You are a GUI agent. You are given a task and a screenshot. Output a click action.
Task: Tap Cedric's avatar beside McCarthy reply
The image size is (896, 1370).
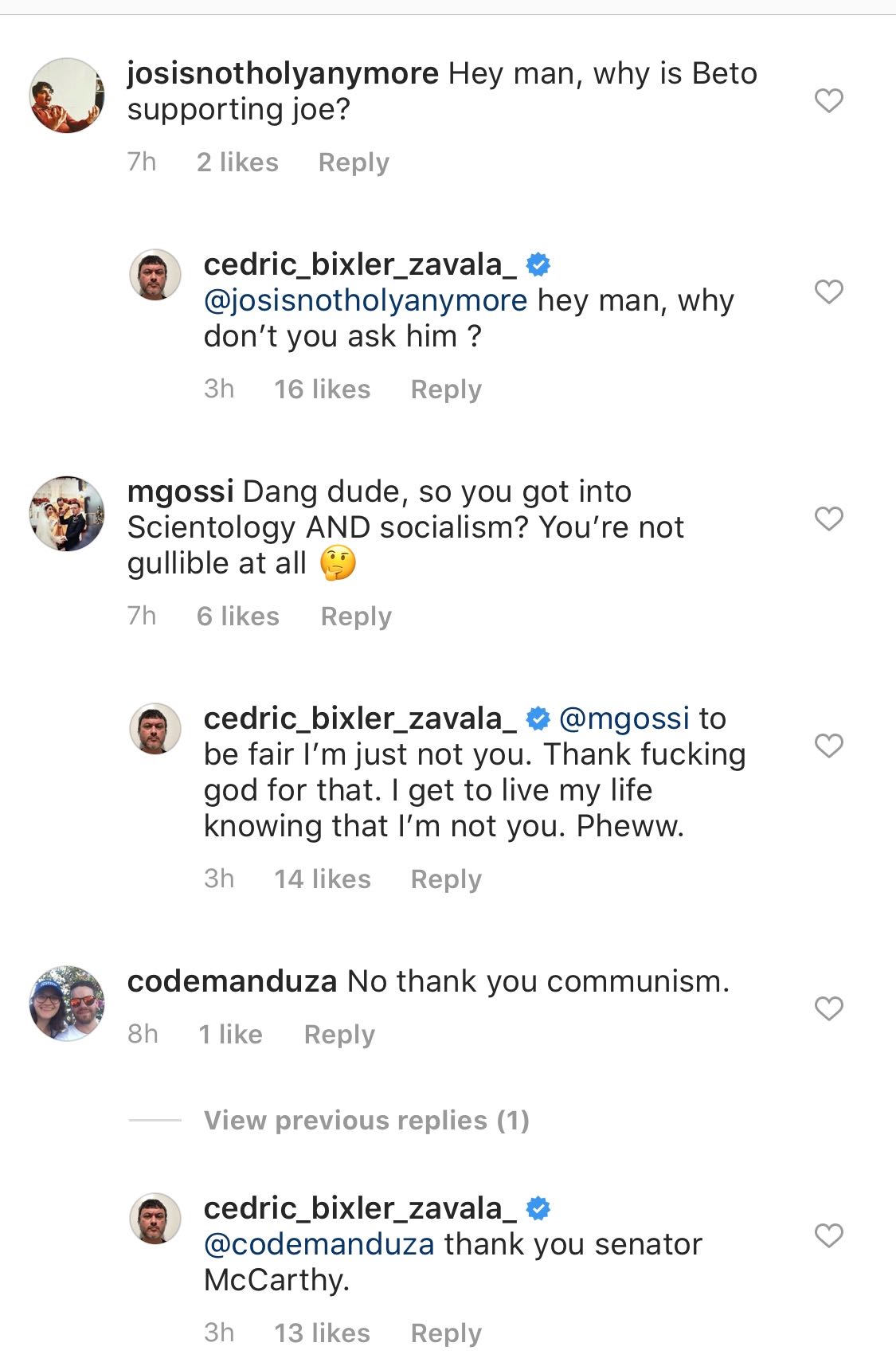155,1218
